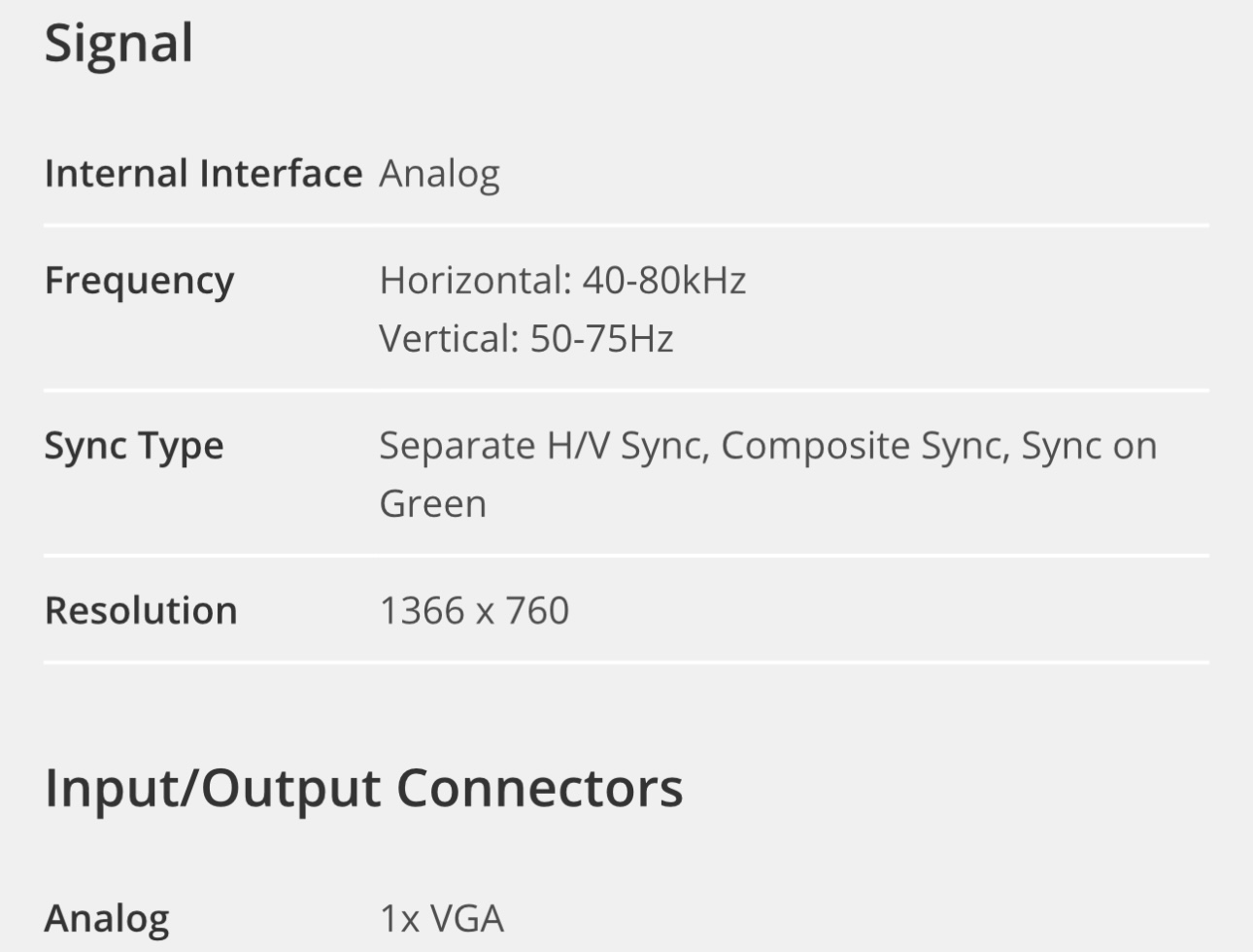The image size is (1253, 952).
Task: Click the word Interface in Internal Interface
Action: 281,174
